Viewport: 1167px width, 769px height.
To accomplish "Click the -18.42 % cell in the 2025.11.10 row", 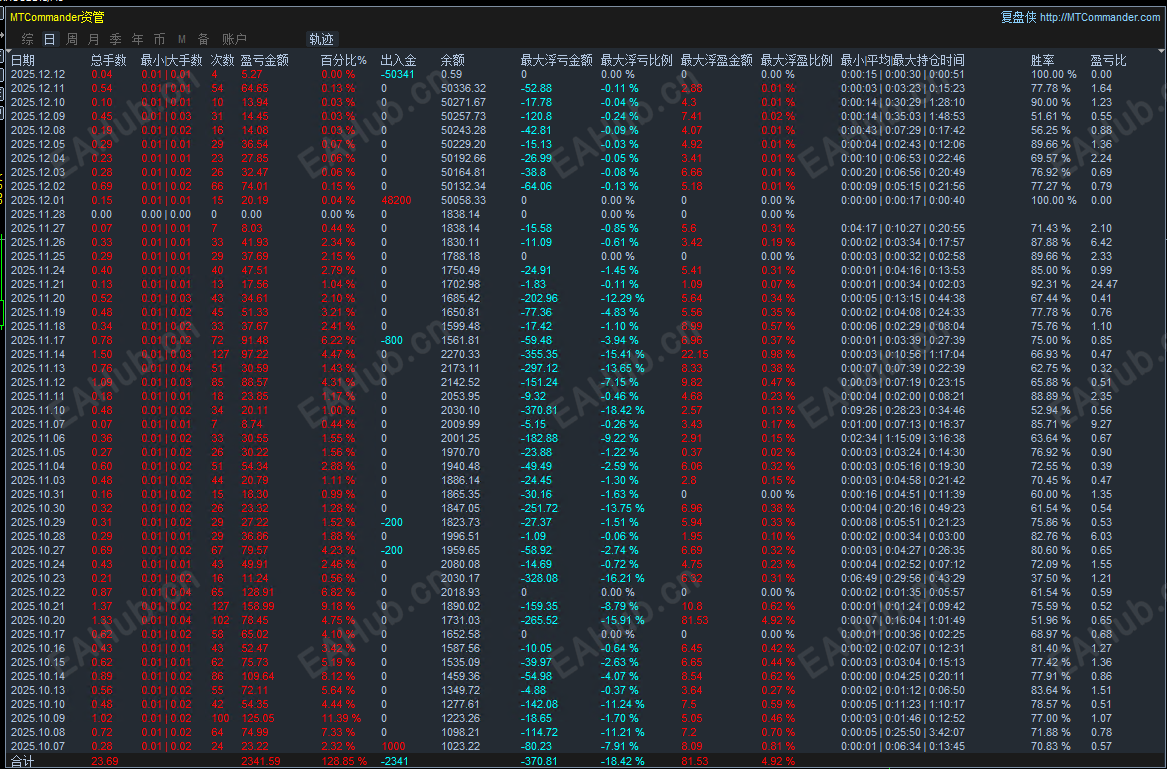I will [x=622, y=410].
